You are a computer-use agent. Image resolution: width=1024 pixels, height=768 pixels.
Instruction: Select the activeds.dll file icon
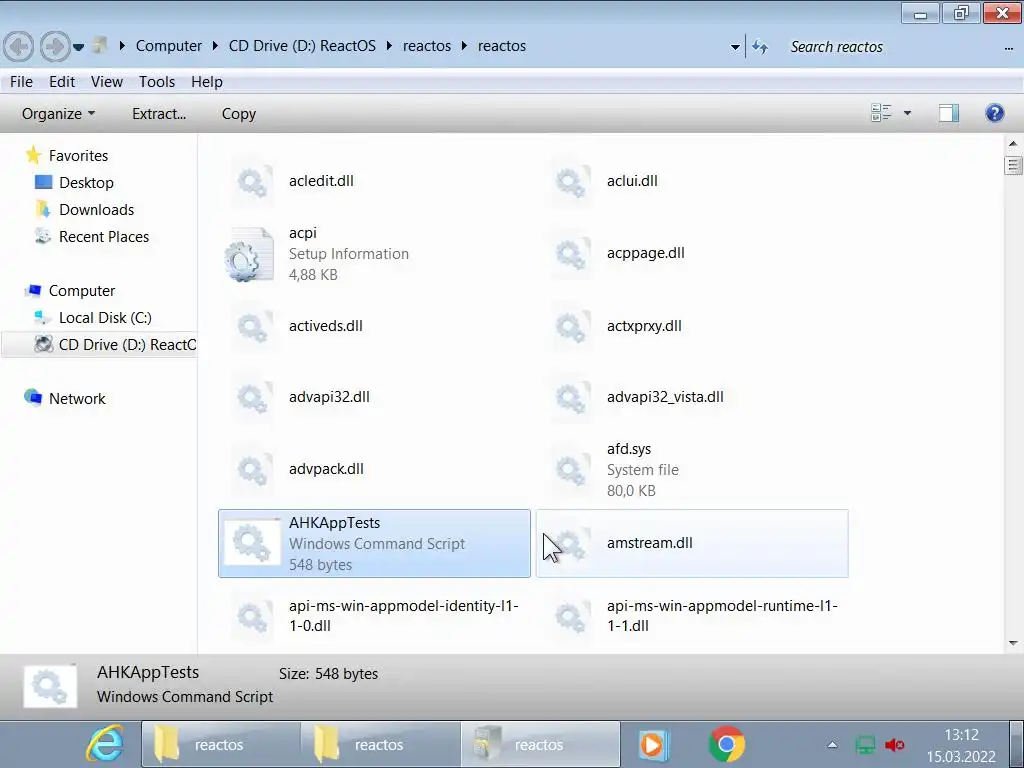click(252, 326)
